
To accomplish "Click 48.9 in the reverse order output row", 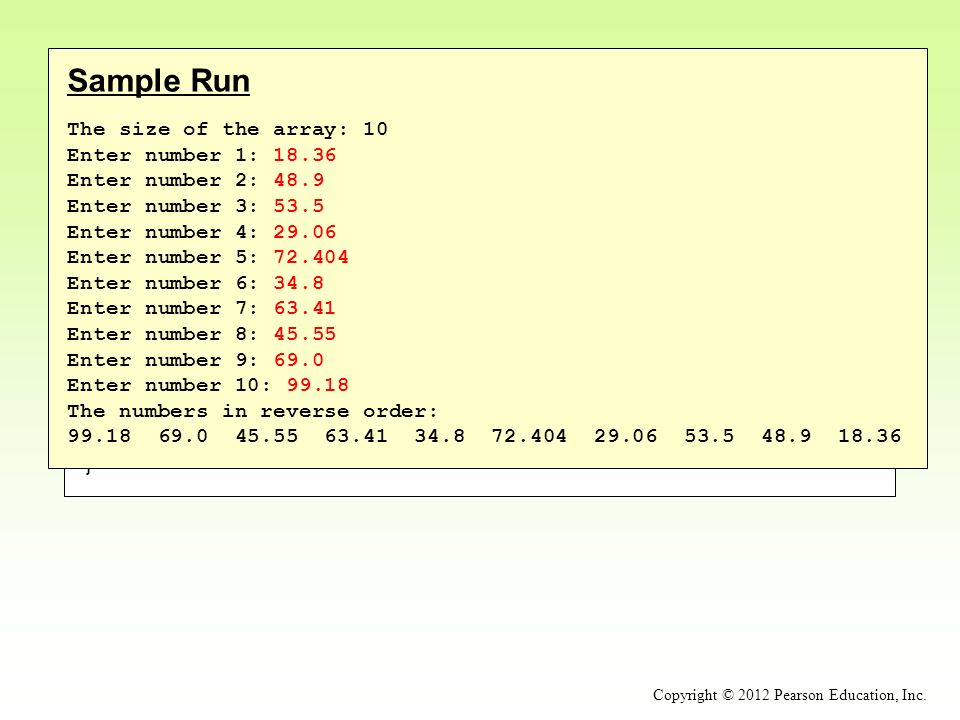I will pos(786,436).
